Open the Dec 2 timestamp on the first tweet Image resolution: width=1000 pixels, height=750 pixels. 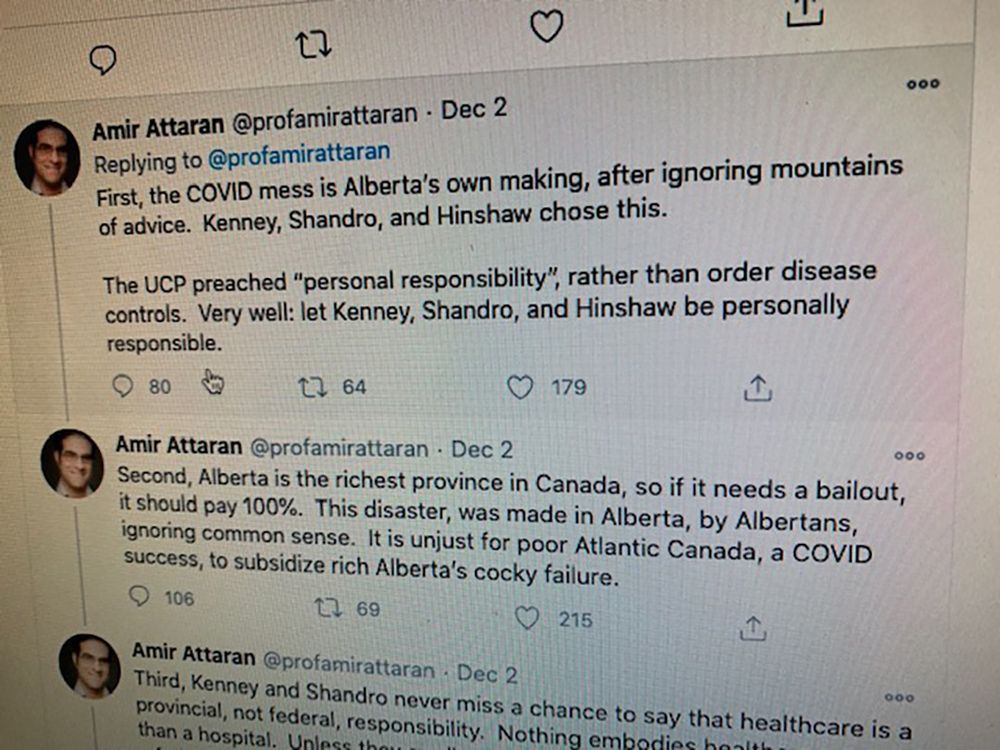pyautogui.click(x=474, y=109)
